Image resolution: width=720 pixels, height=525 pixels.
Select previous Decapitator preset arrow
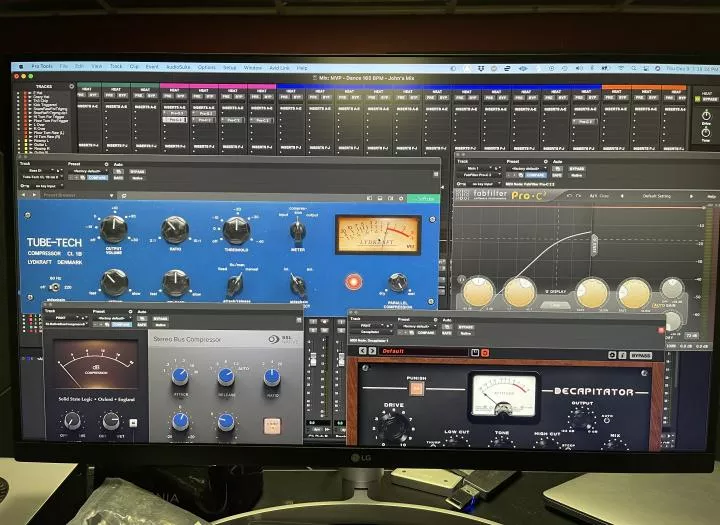point(362,351)
